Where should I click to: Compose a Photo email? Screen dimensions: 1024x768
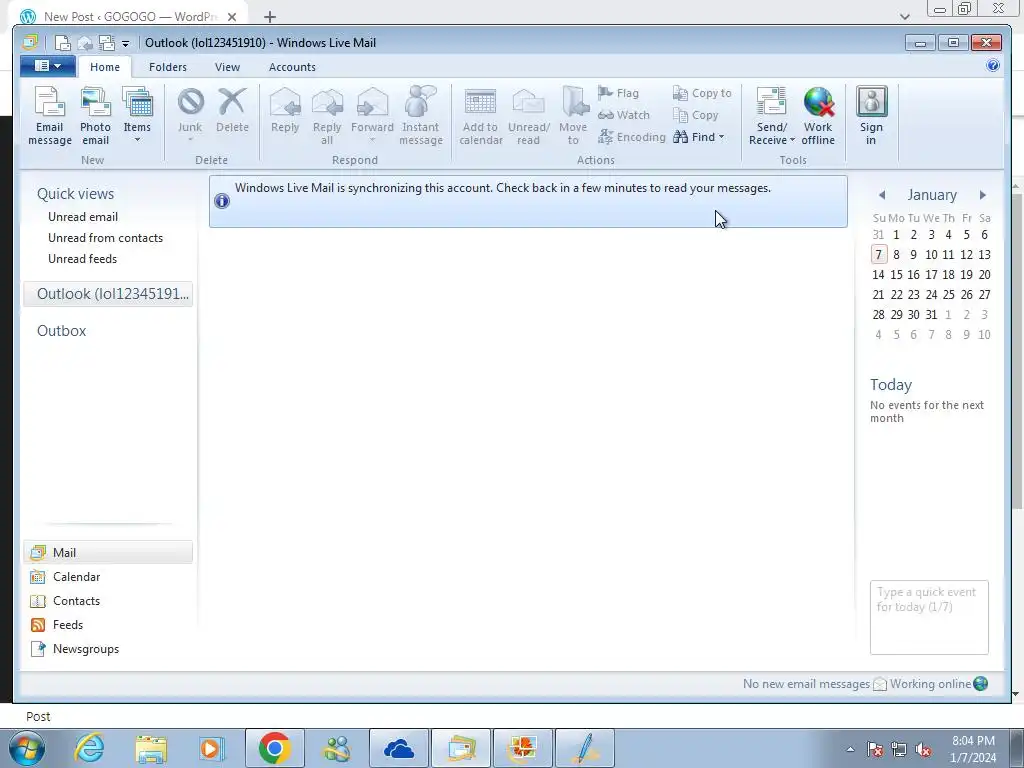[95, 116]
